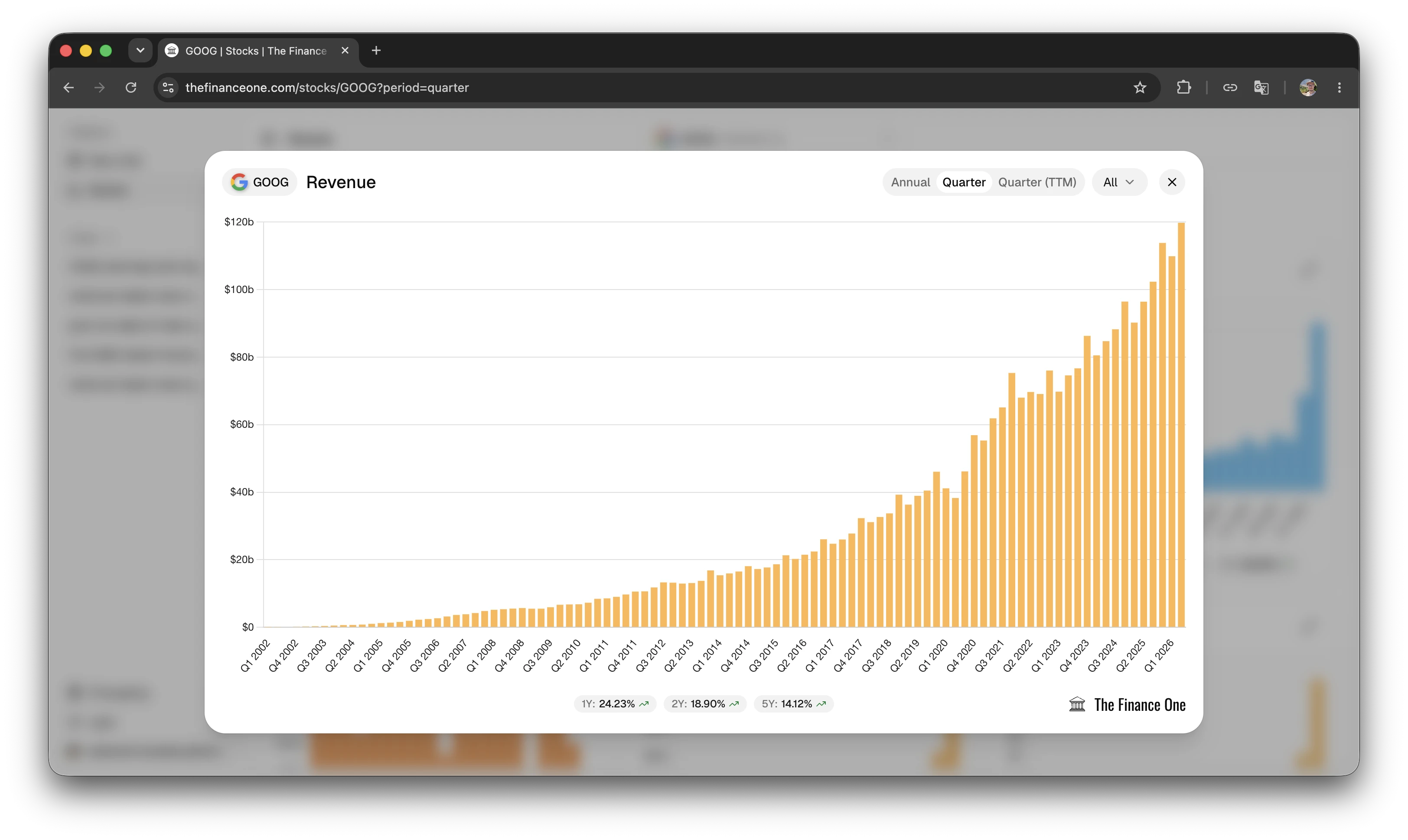Bookmark this page with the star icon

(1140, 88)
